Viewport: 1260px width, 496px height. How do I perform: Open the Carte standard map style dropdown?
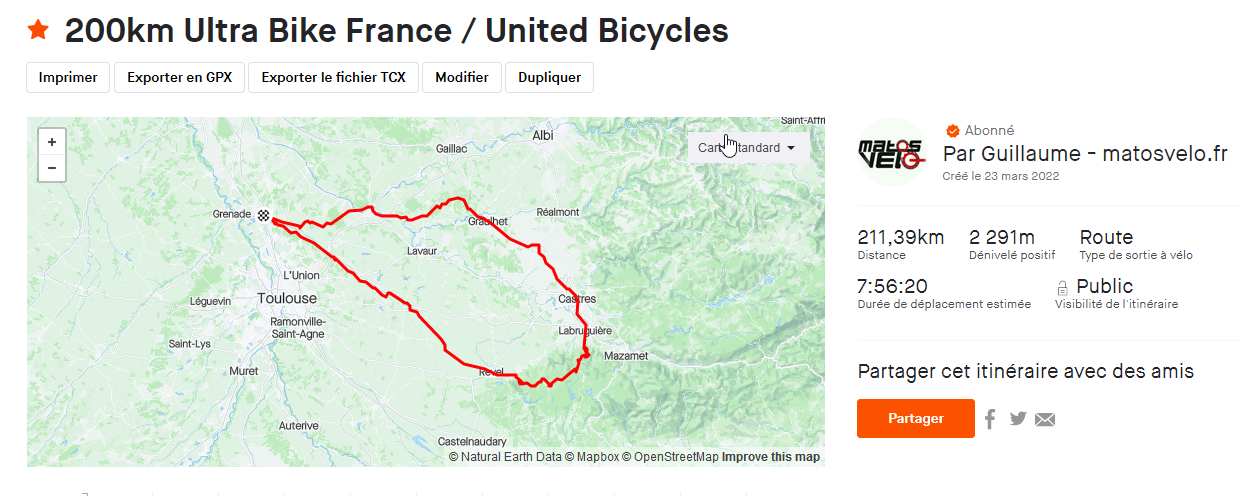point(748,148)
